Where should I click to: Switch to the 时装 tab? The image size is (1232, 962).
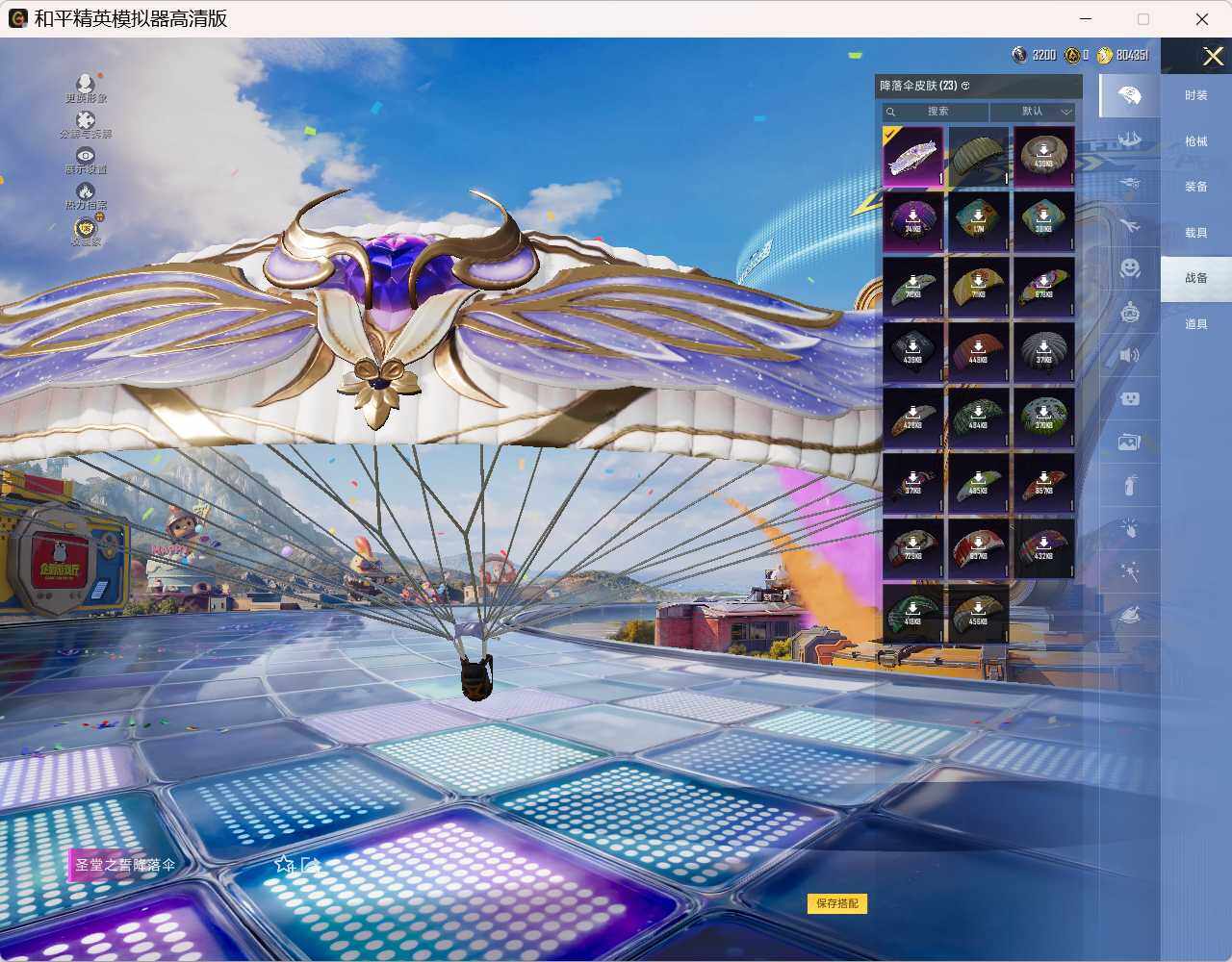pyautogui.click(x=1196, y=95)
